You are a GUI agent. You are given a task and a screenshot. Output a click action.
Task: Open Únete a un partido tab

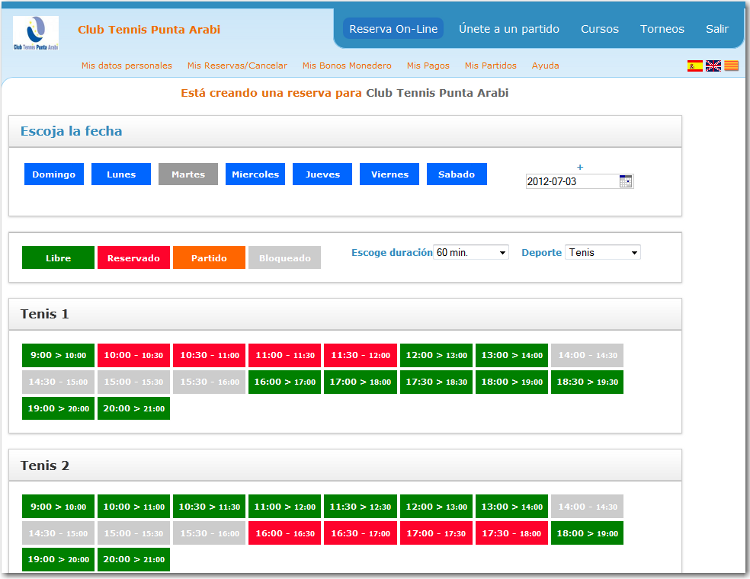(x=509, y=29)
